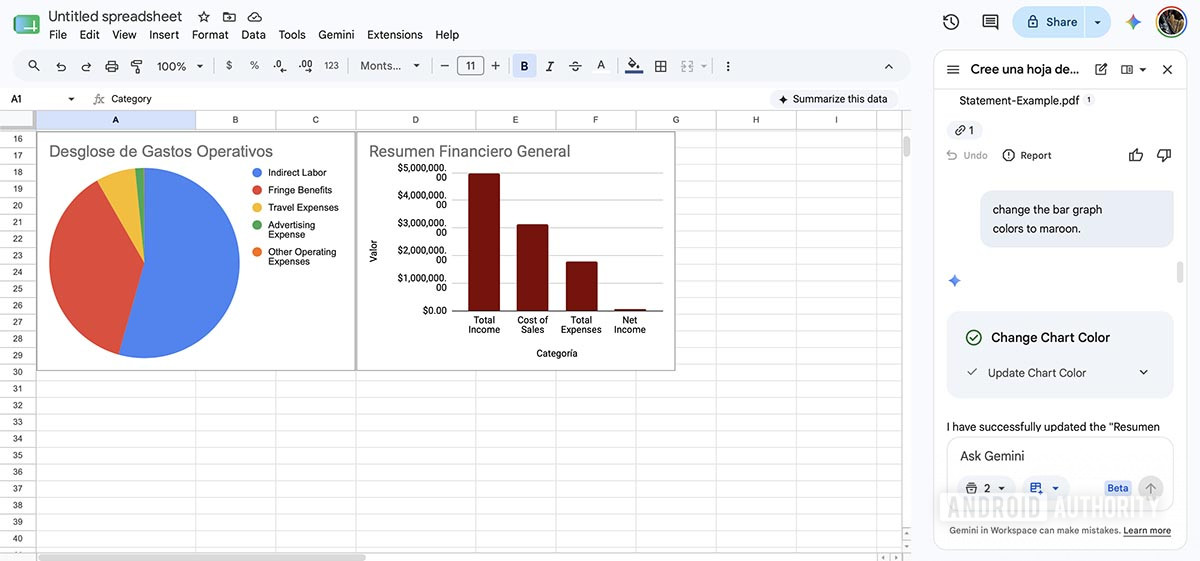The width and height of the screenshot is (1200, 561).
Task: Open the borders tool
Action: 660,66
